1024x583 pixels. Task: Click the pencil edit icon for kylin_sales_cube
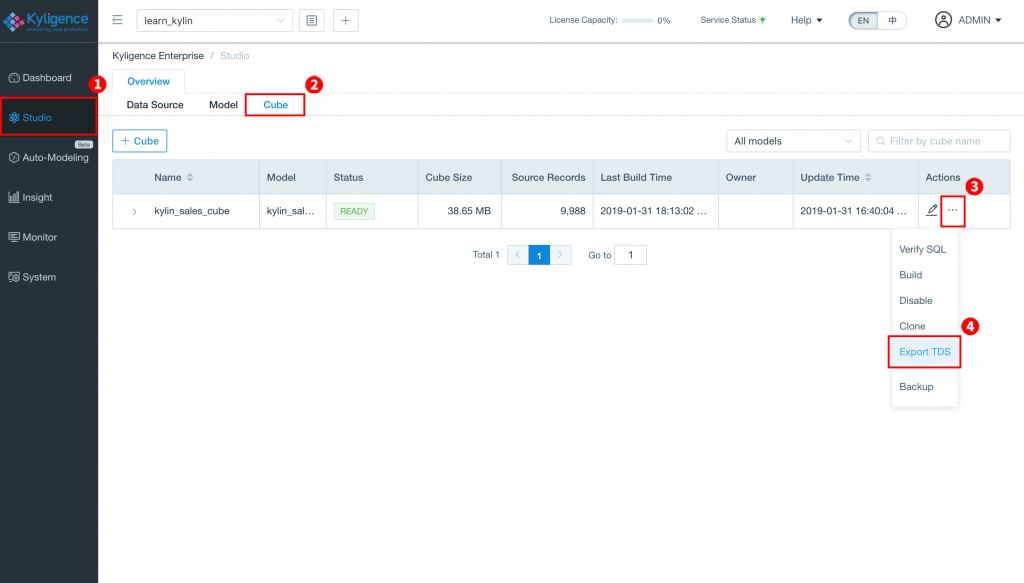(932, 210)
